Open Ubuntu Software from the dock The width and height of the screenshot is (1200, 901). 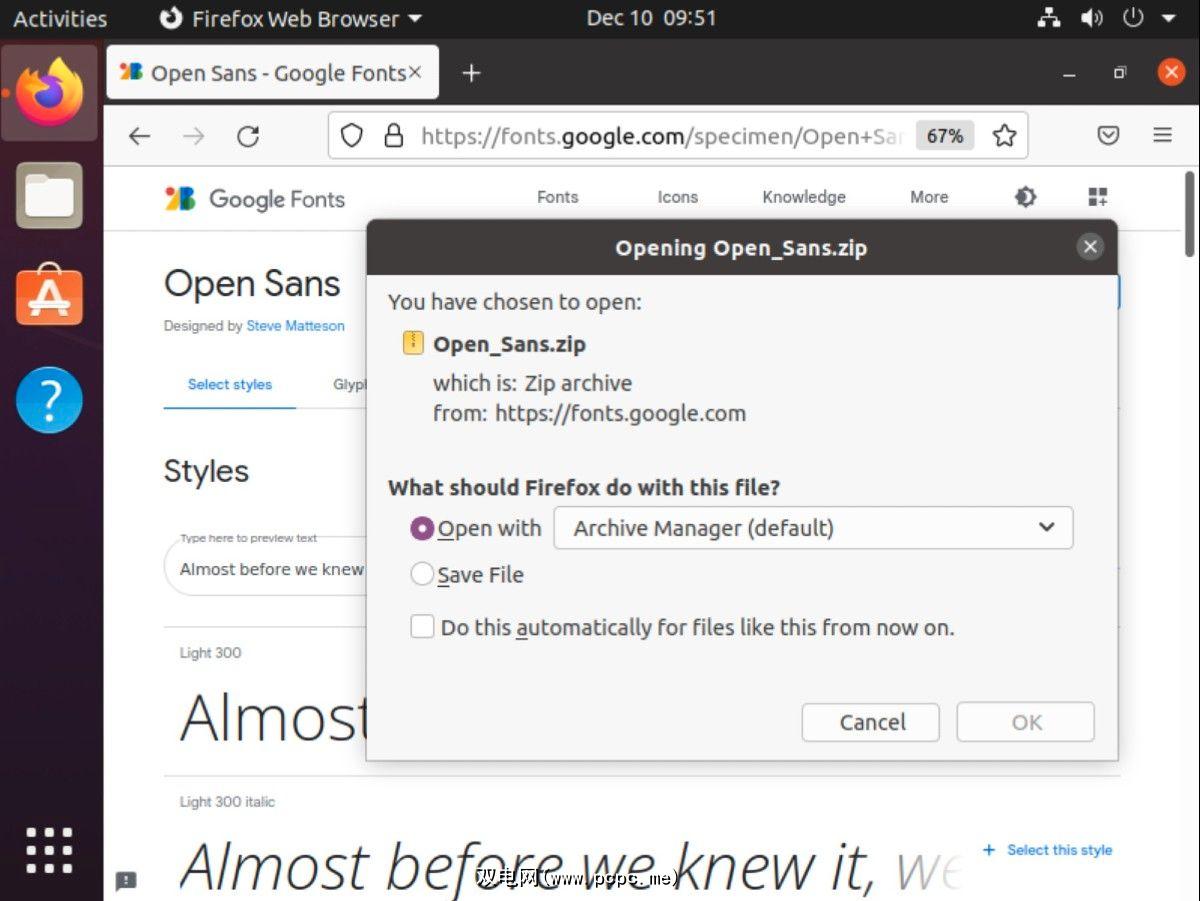[49, 296]
